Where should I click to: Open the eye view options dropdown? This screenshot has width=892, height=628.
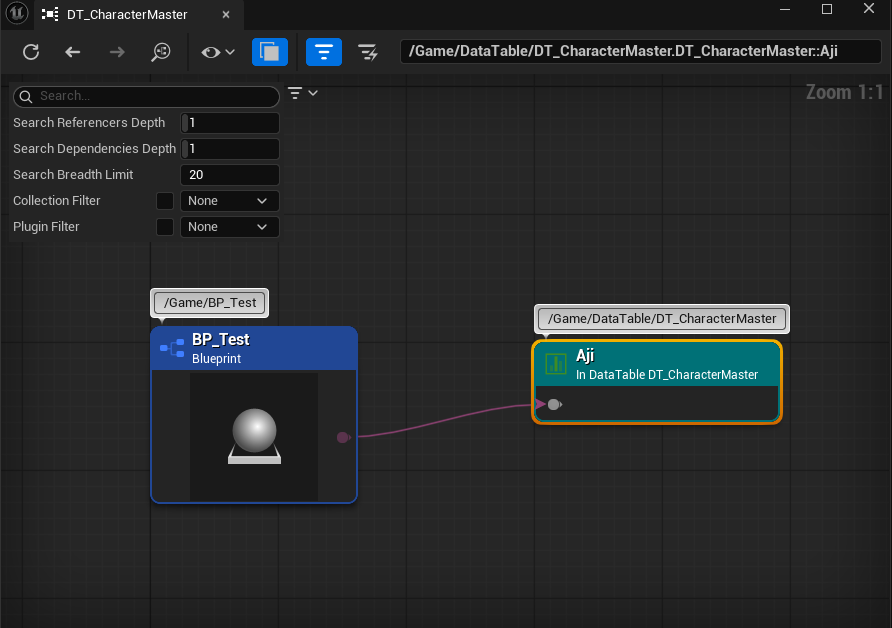(217, 52)
